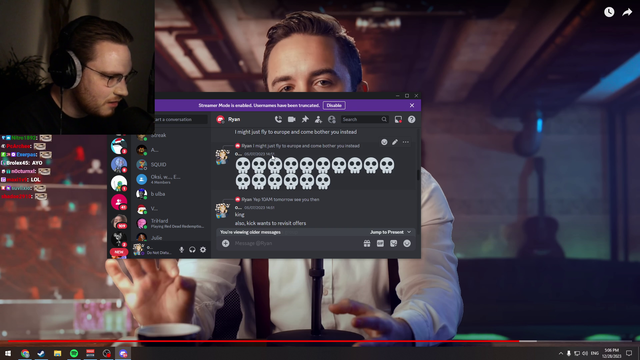Disable Streamer Mode
This screenshot has width=640, height=360.
(x=334, y=105)
